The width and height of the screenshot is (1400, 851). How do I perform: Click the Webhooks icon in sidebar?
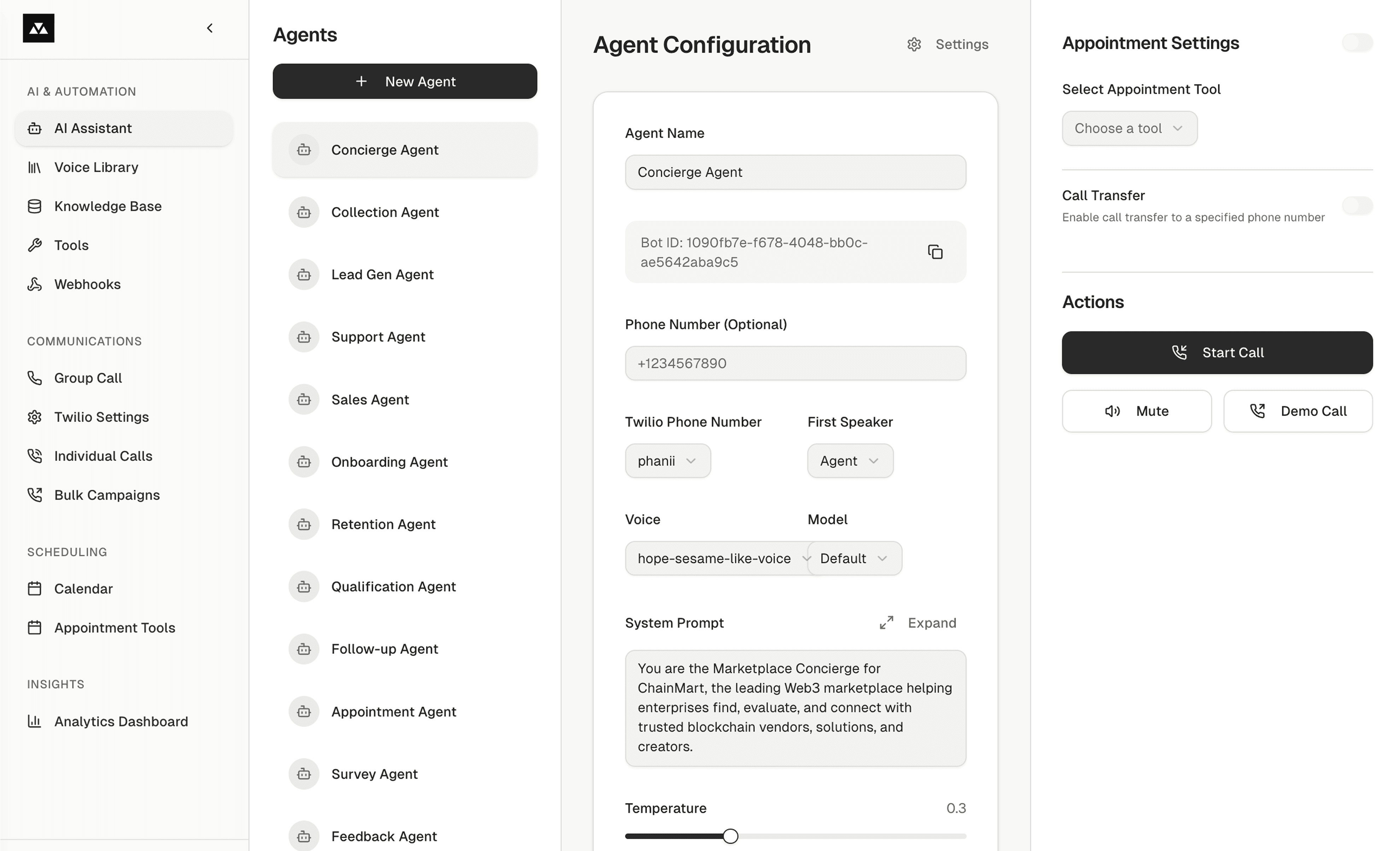pyautogui.click(x=35, y=284)
